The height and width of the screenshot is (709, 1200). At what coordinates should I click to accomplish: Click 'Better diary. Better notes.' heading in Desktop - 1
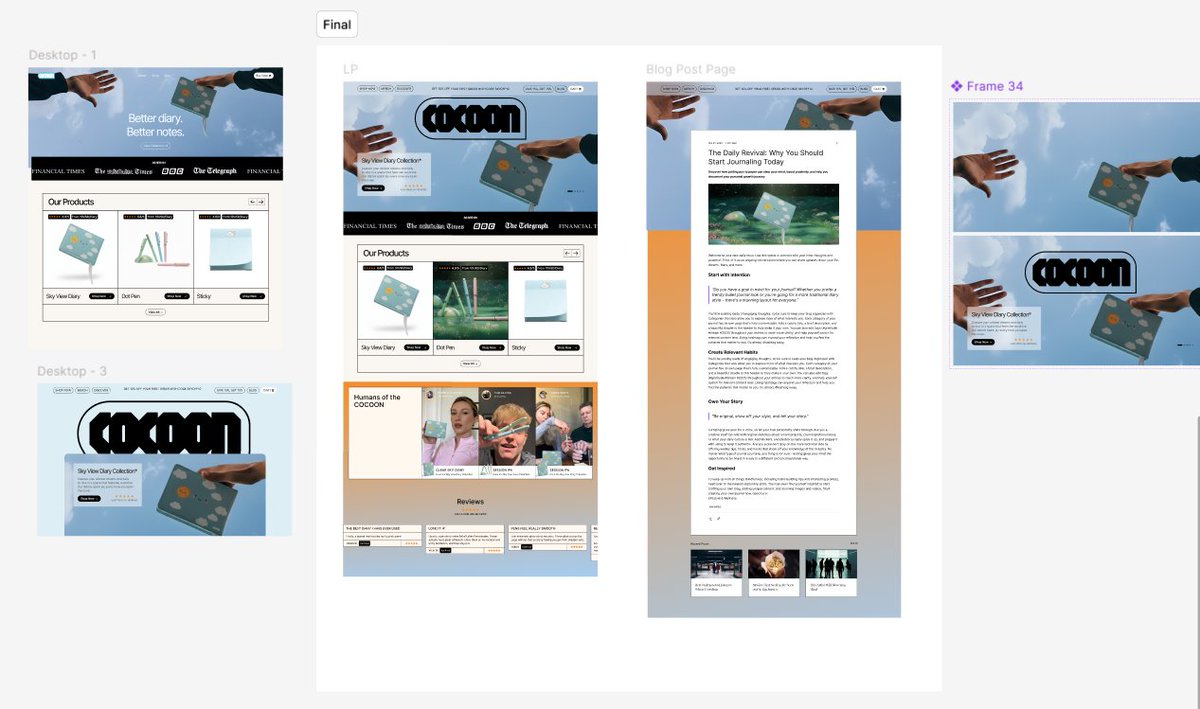coord(155,125)
